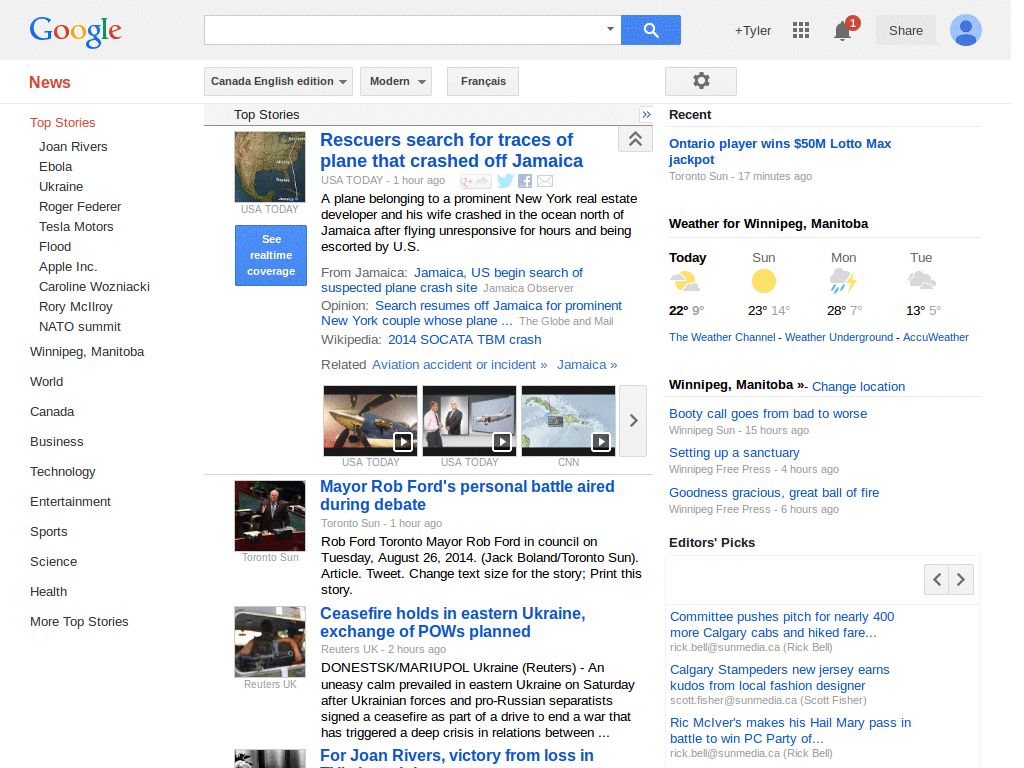Select the Business section
This screenshot has width=1024, height=768.
click(x=57, y=441)
